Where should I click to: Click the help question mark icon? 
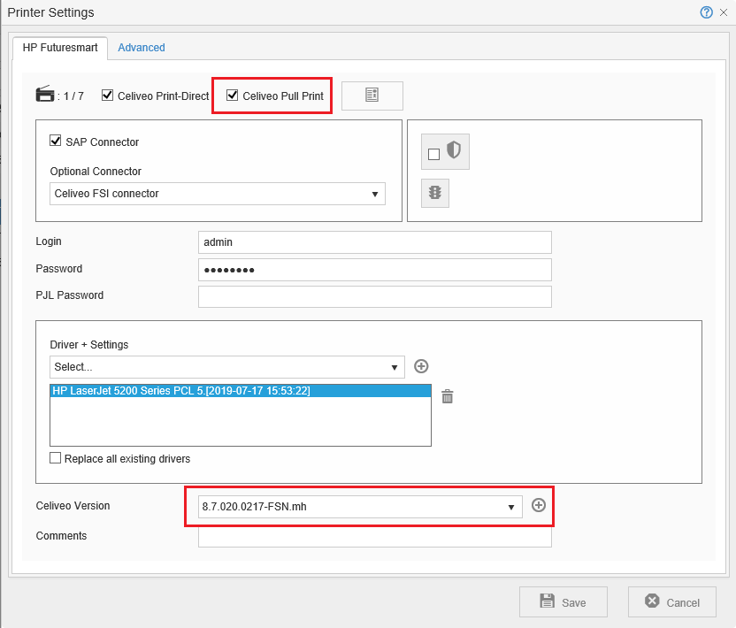[707, 12]
